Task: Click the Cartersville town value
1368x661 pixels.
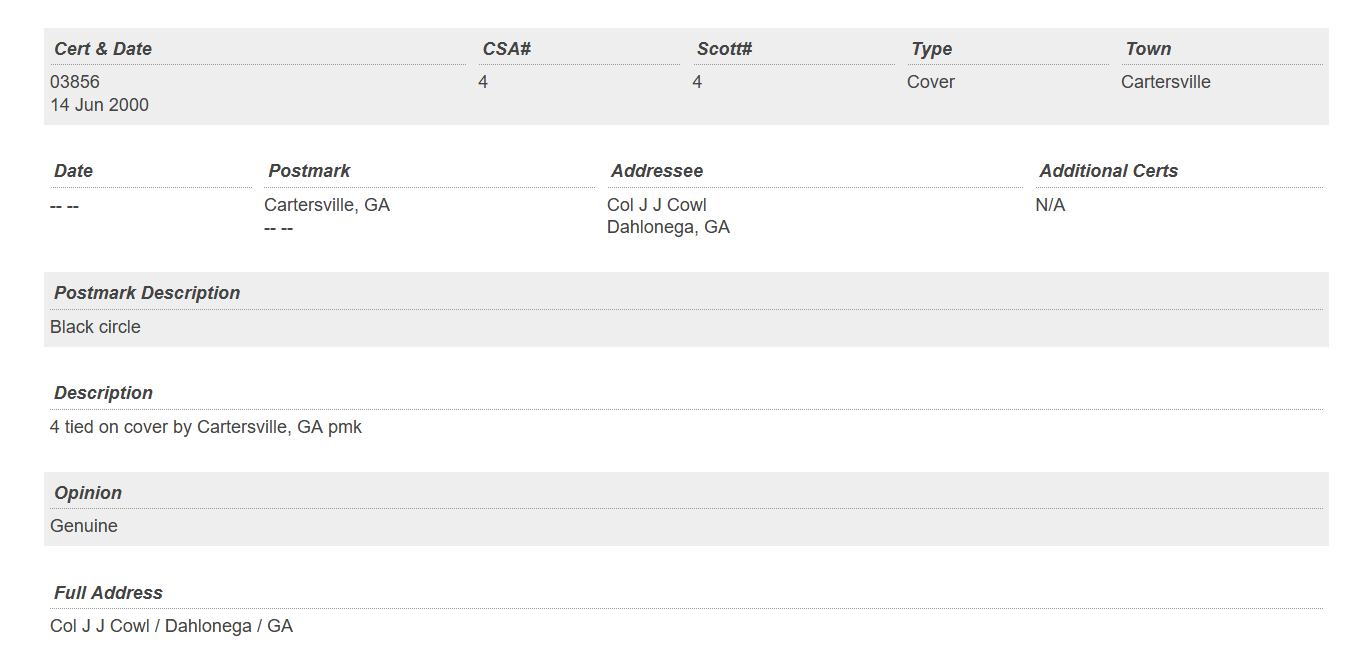Action: [x=1166, y=82]
